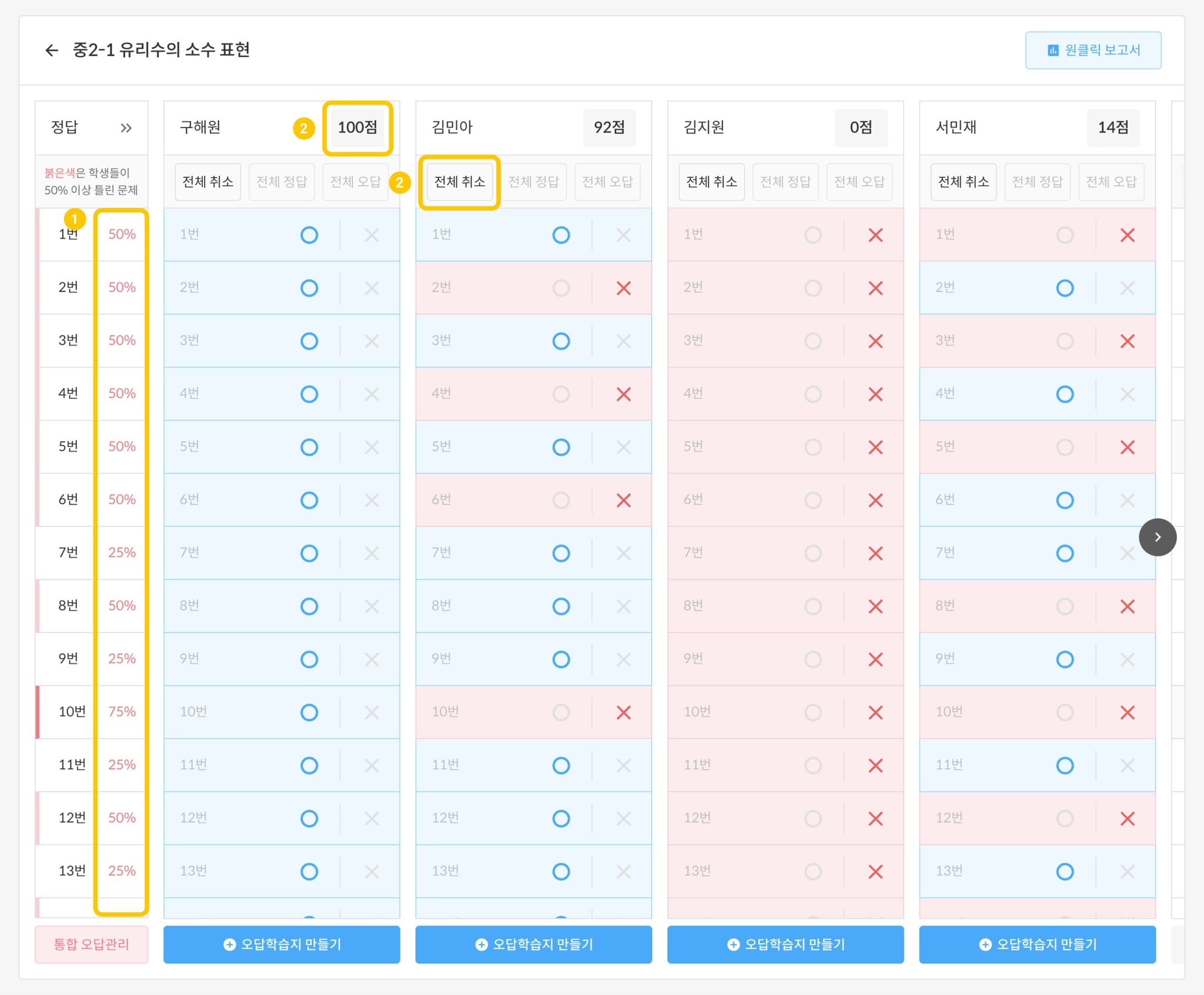Click the red X on 김민아's question 4
The width and height of the screenshot is (1204, 995).
pyautogui.click(x=623, y=394)
